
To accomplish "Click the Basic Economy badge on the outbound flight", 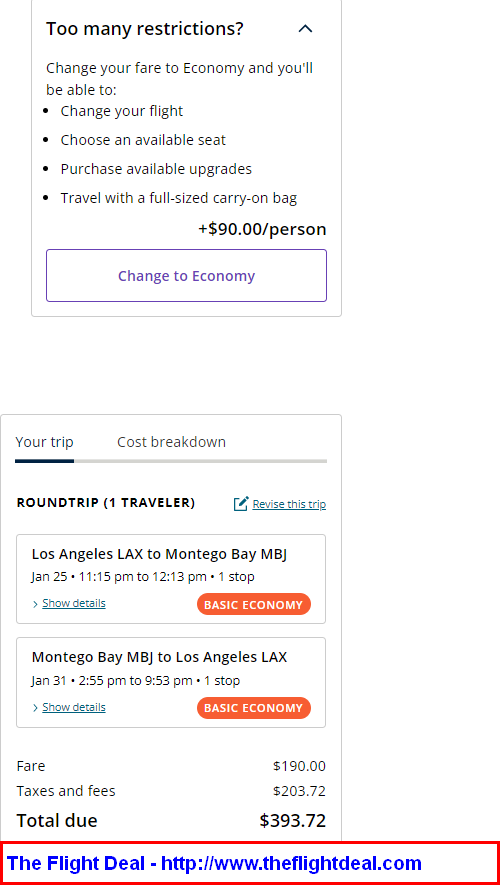I will (x=253, y=604).
